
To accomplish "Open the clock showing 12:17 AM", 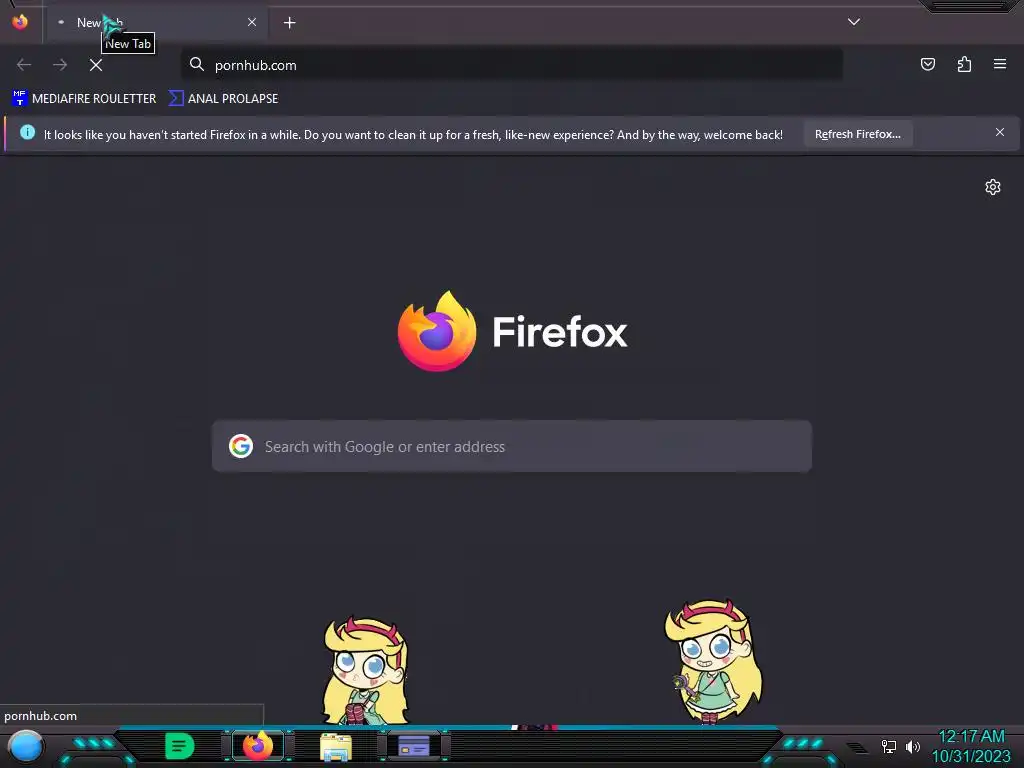I will click(x=971, y=746).
